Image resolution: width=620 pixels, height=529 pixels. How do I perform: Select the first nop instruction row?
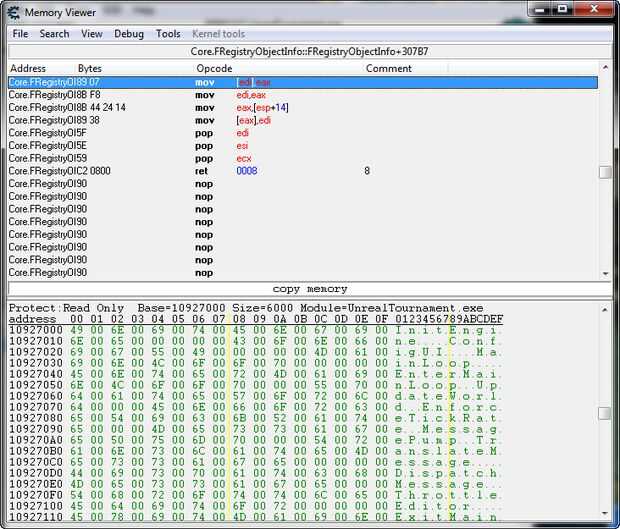pyautogui.click(x=303, y=183)
